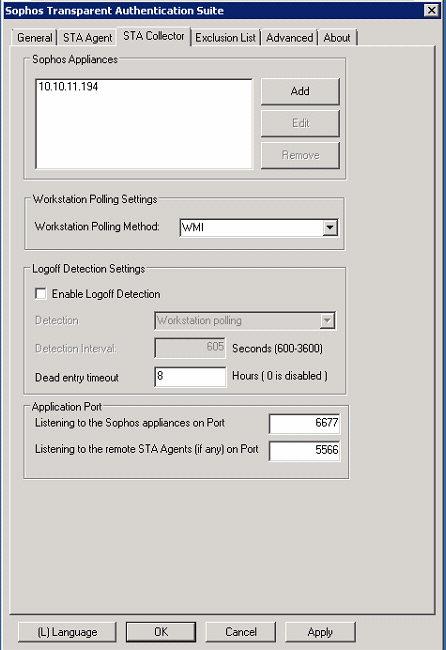Select the STA Collector tab
Screen dimensions: 446x650
tap(154, 36)
